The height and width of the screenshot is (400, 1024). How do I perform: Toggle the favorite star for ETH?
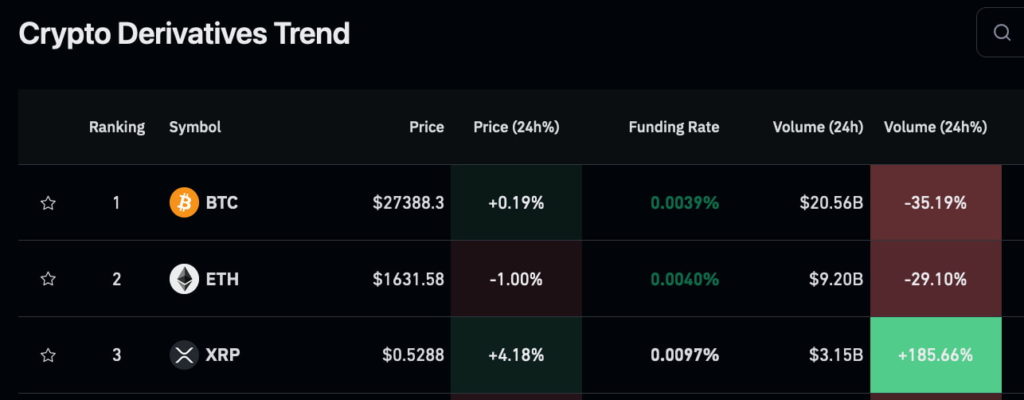pos(48,279)
